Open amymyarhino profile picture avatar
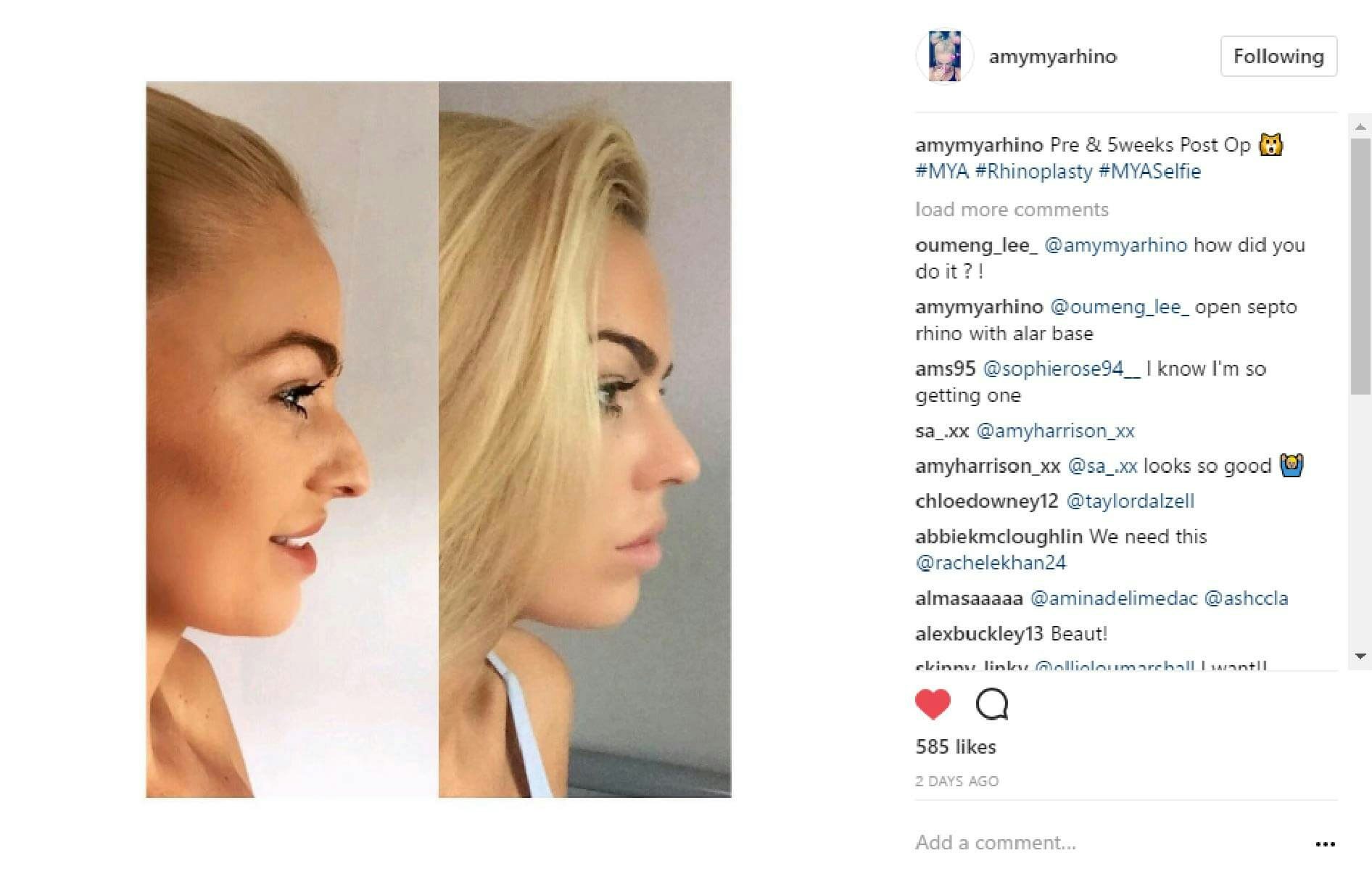This screenshot has height=882, width=1372. tap(945, 57)
